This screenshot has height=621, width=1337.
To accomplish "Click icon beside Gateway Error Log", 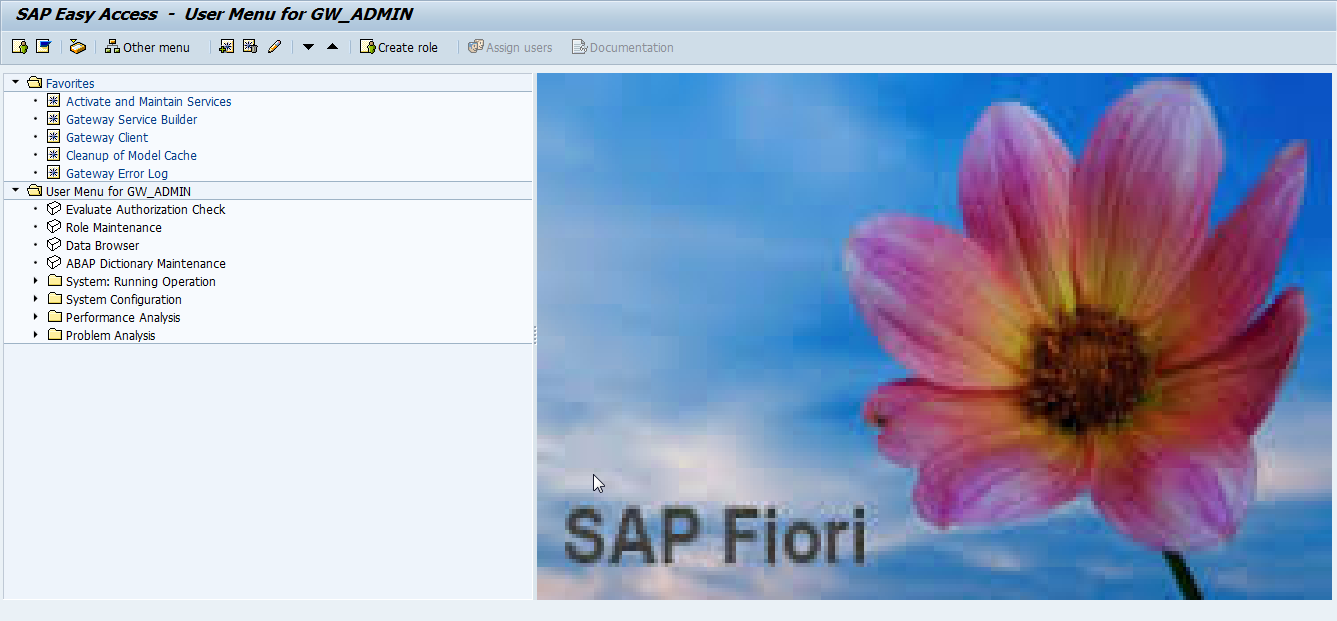I will (x=54, y=173).
